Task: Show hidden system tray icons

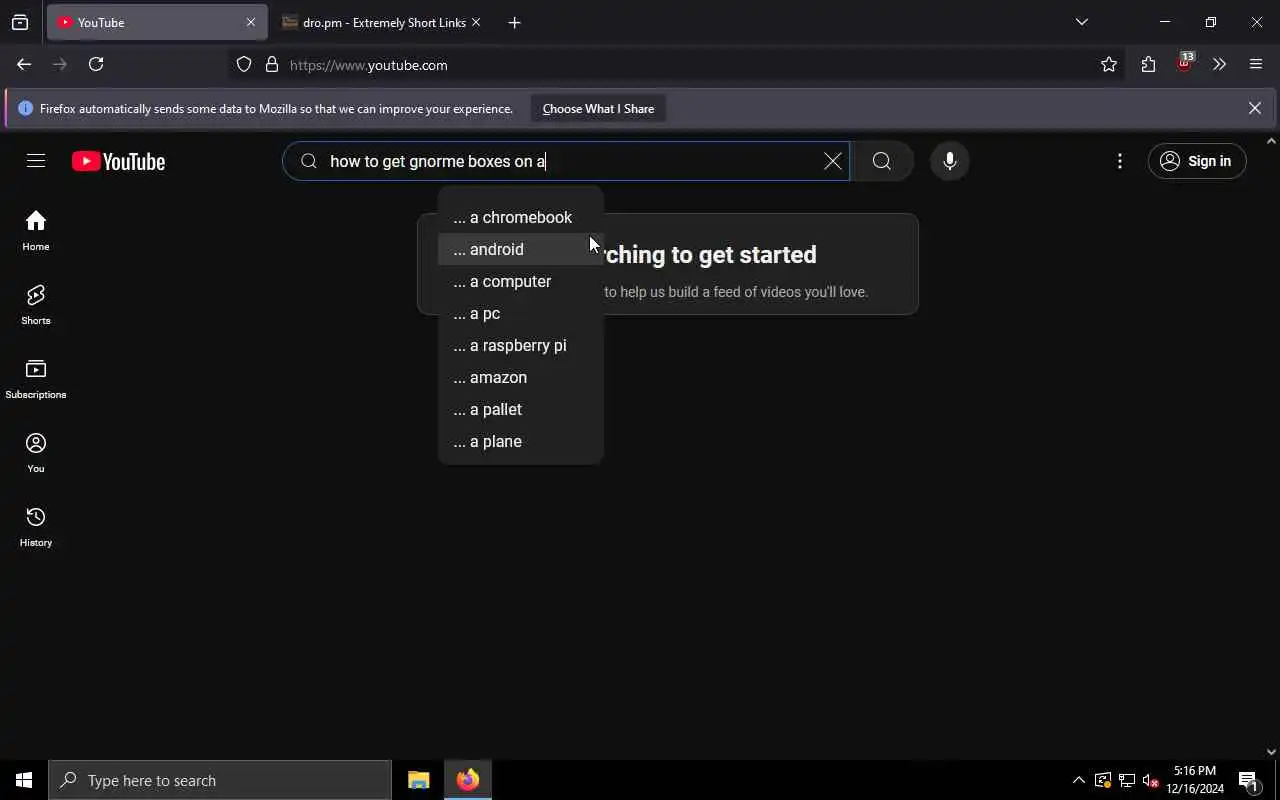Action: (x=1078, y=780)
